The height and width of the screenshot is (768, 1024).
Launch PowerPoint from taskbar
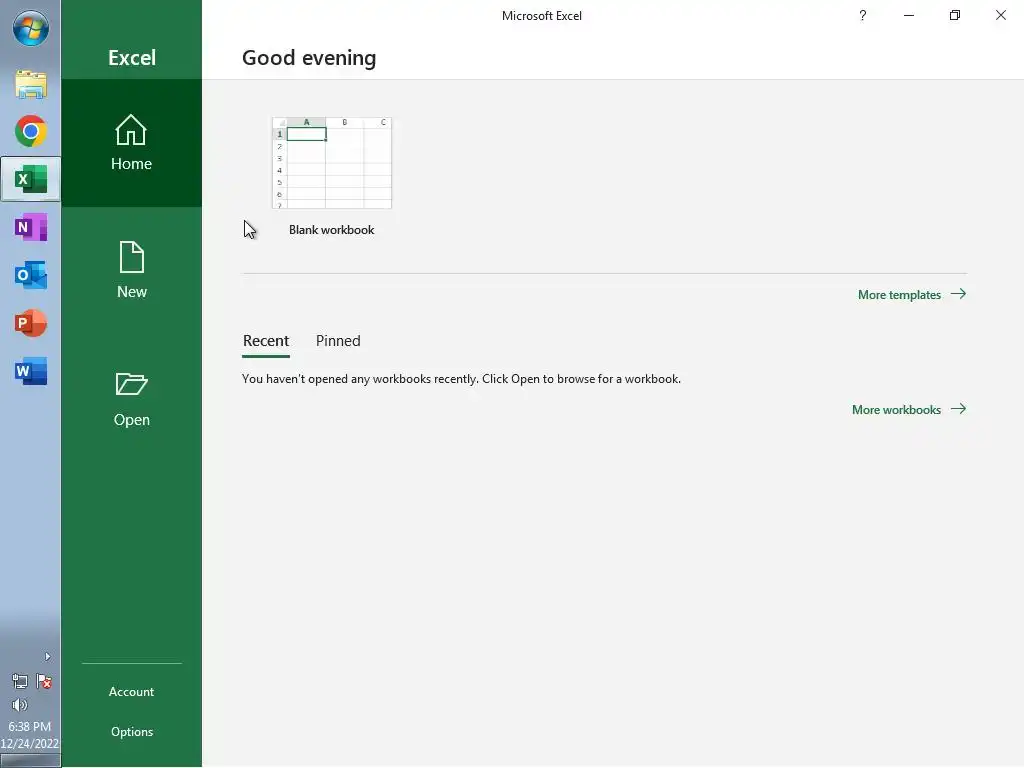tap(31, 323)
